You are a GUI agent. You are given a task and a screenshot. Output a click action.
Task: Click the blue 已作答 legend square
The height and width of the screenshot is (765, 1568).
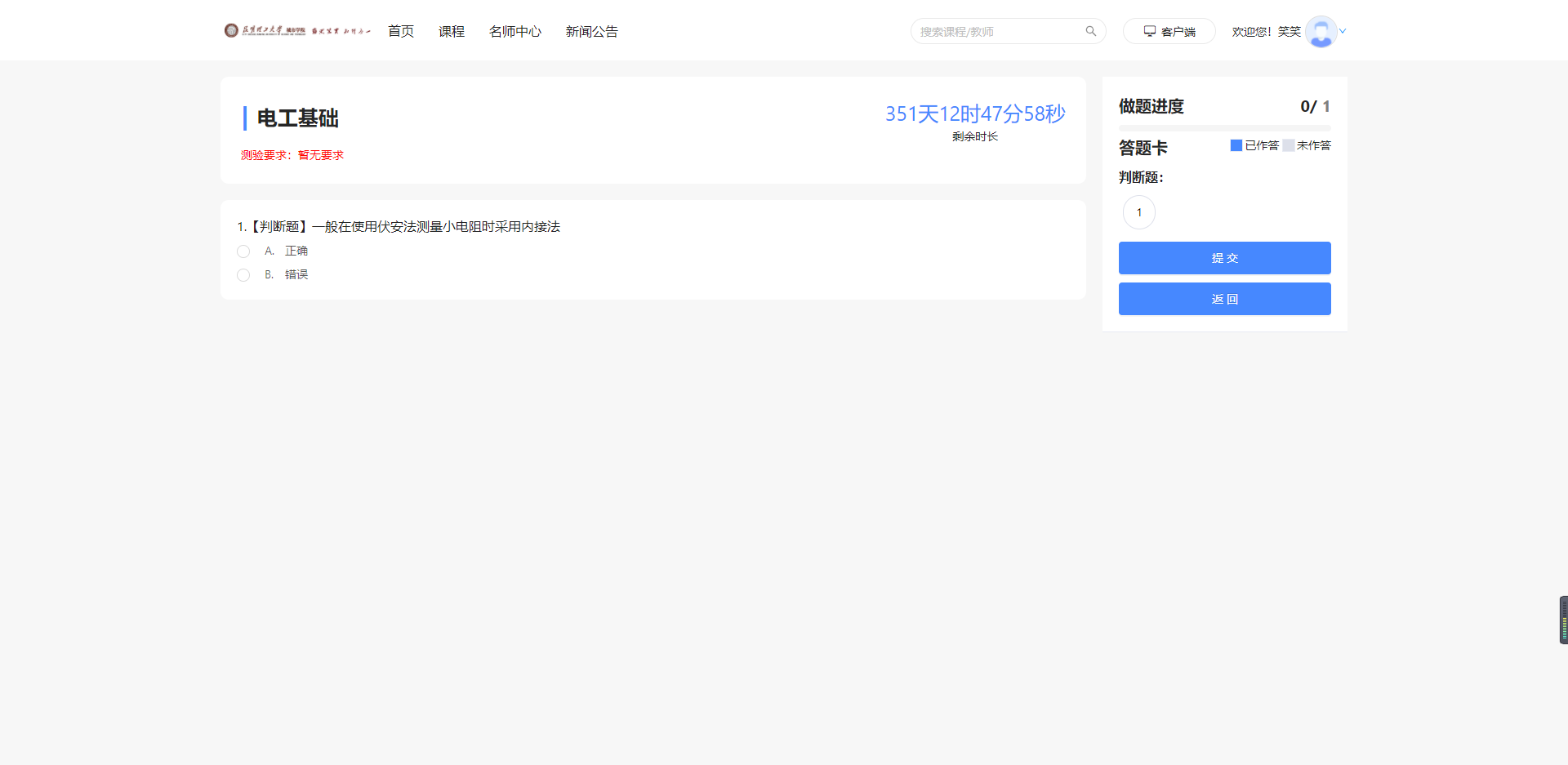pos(1236,145)
